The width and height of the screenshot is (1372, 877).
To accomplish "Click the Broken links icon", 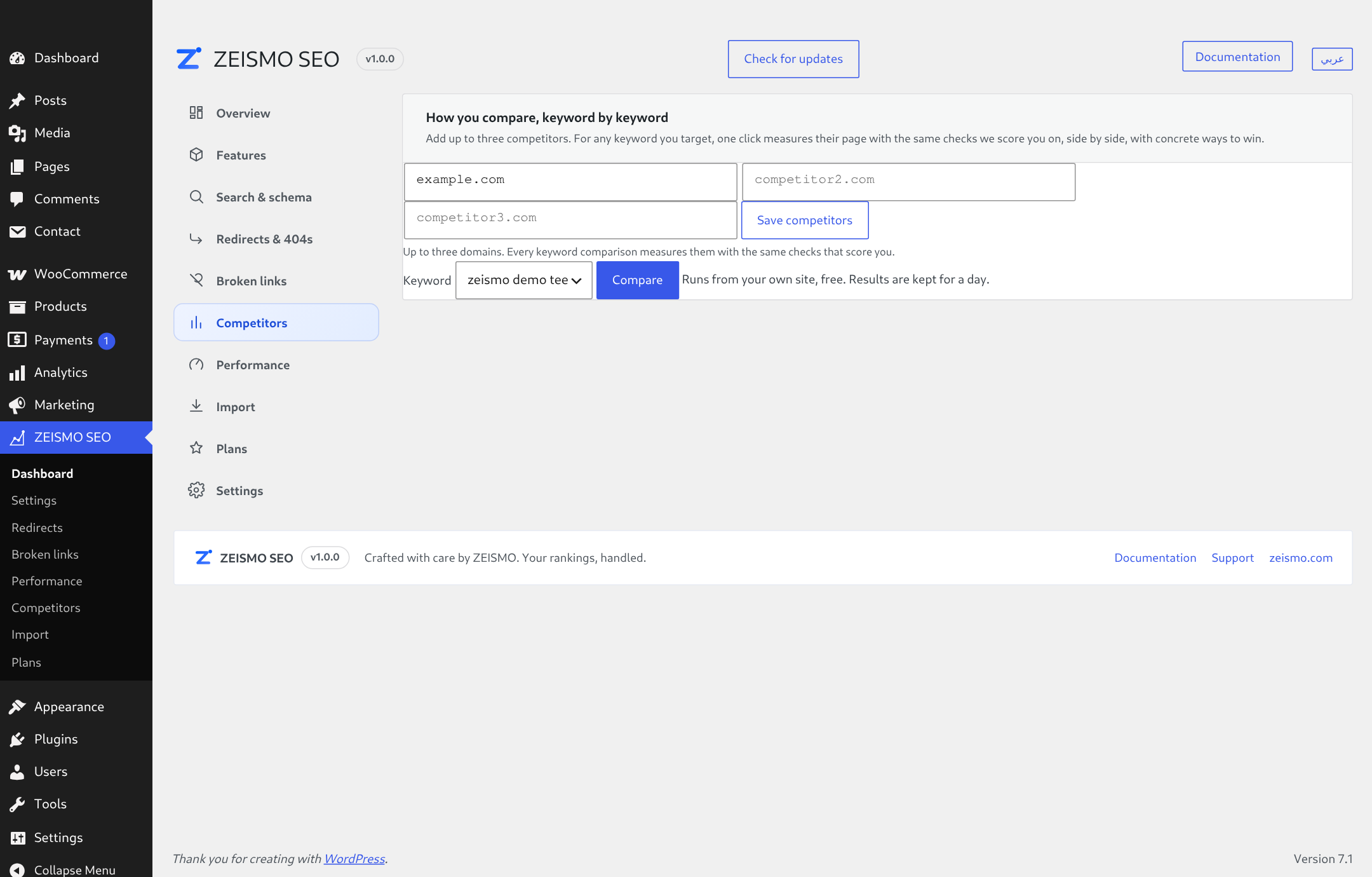I will (196, 280).
